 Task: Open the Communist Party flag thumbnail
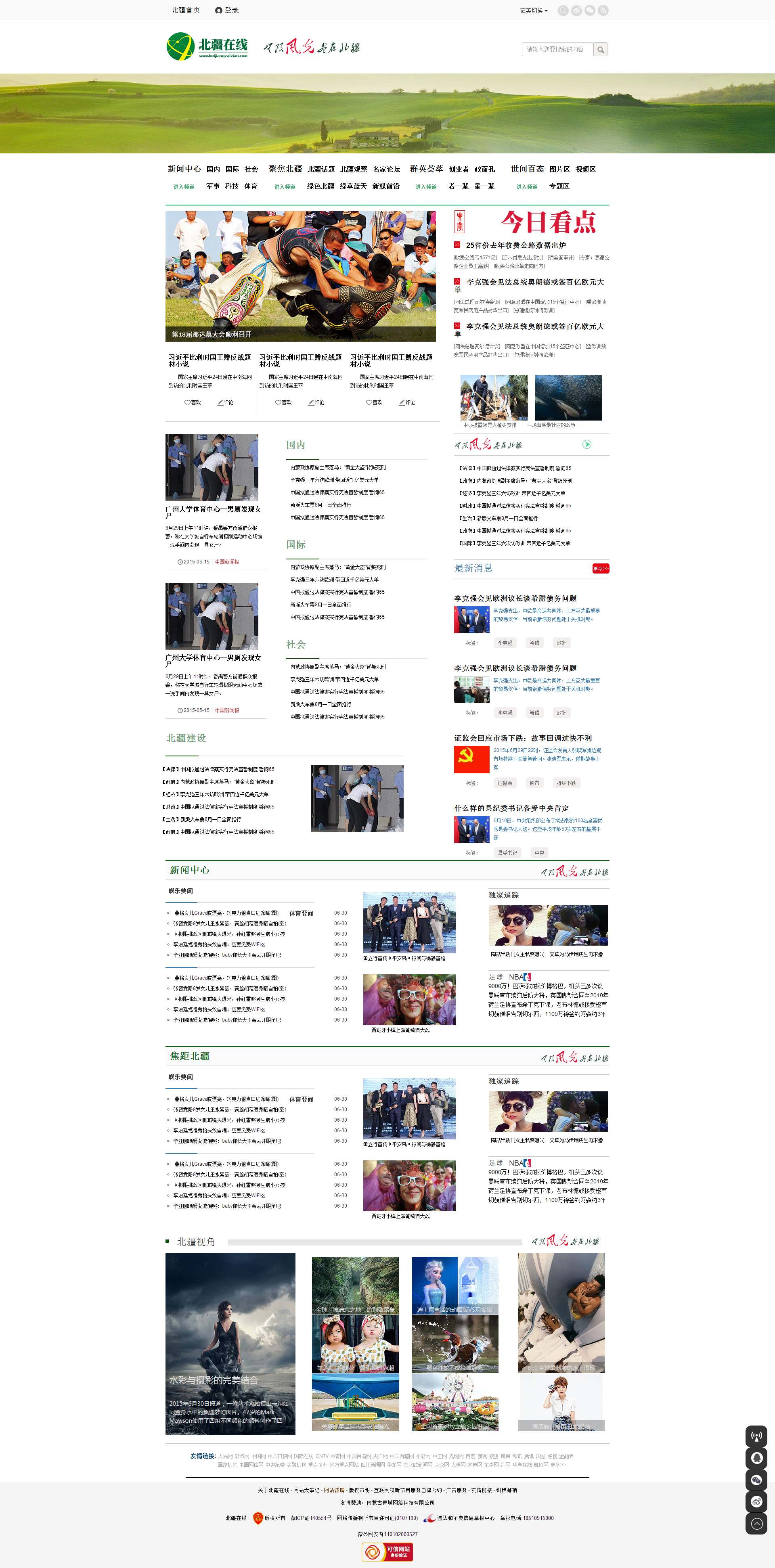point(472,759)
